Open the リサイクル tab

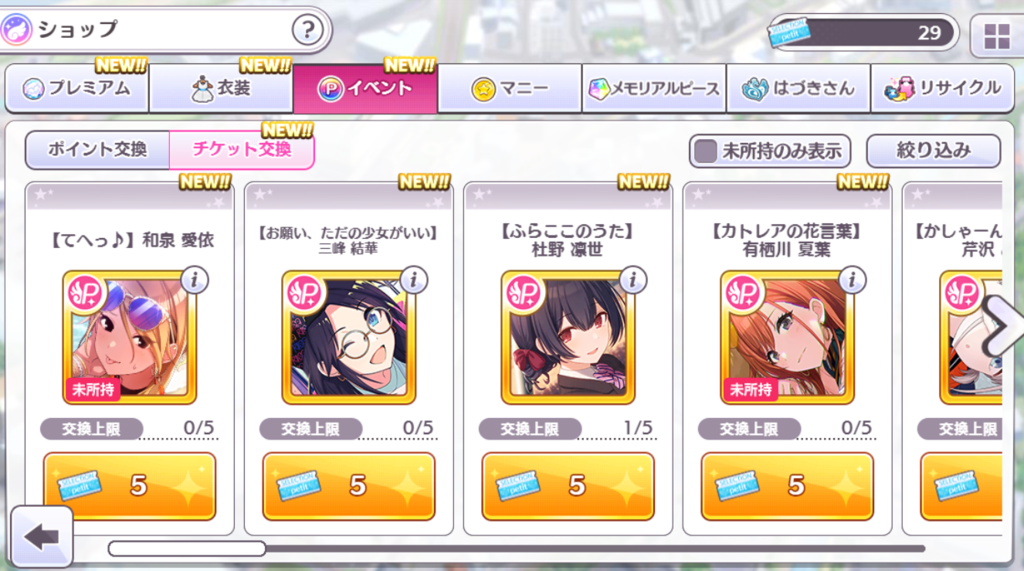(942, 88)
